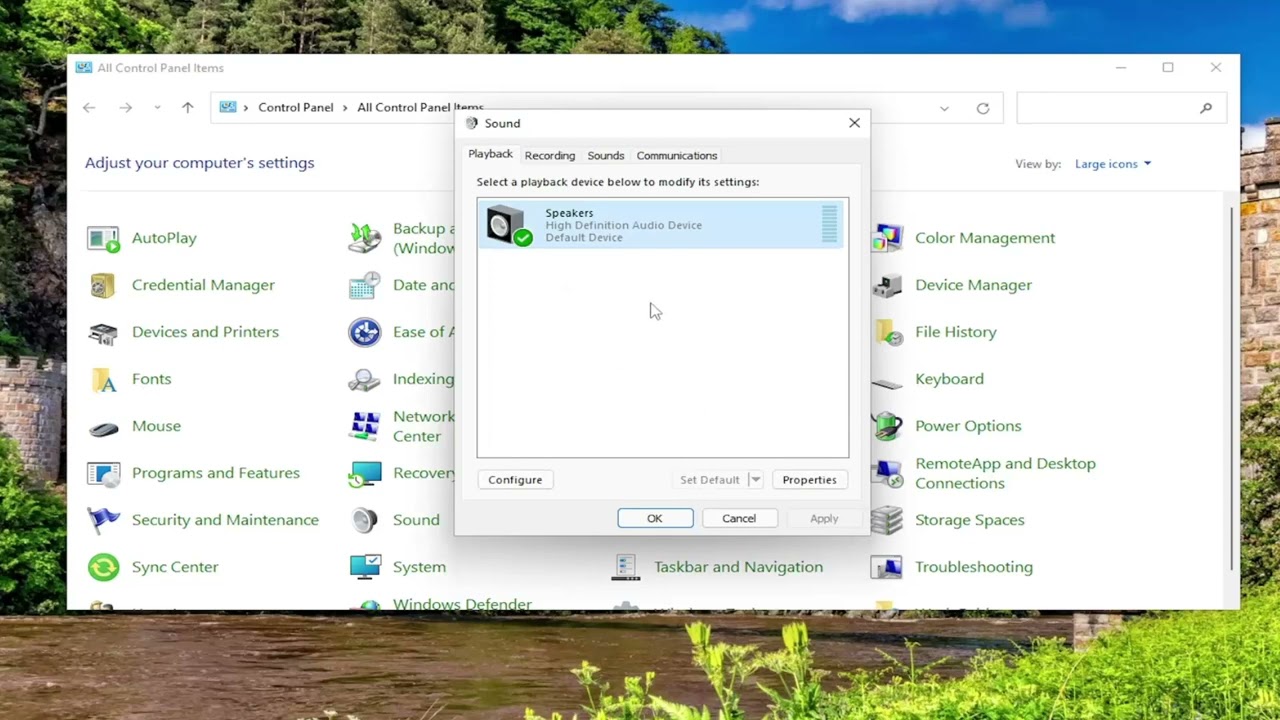Confirm with the OK button
The width and height of the screenshot is (1280, 720).
pos(655,518)
